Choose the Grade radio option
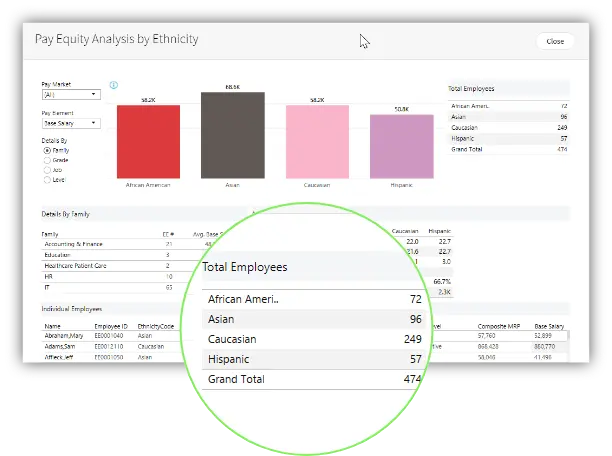The width and height of the screenshot is (612, 456). [47, 160]
